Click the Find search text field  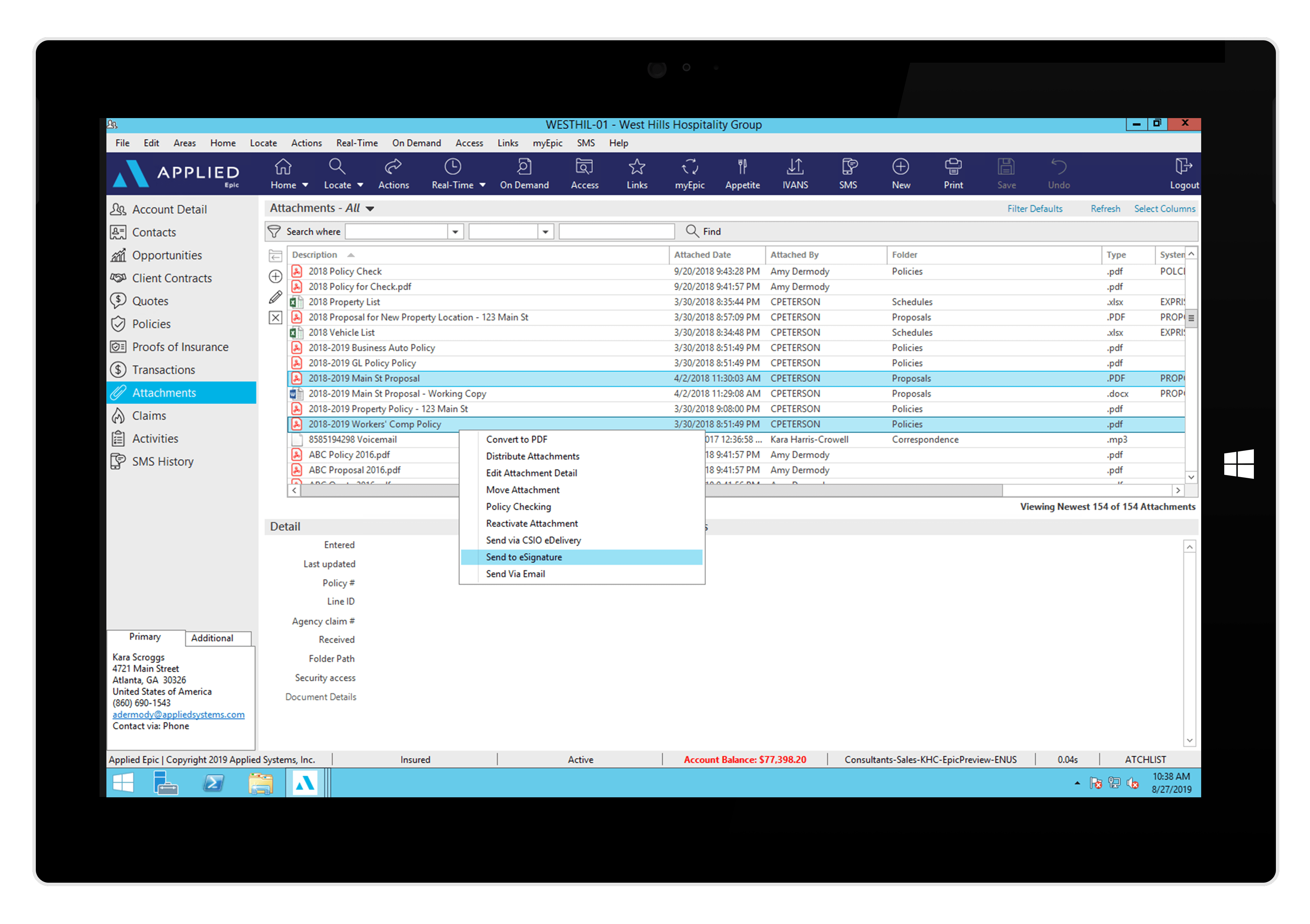tap(616, 232)
